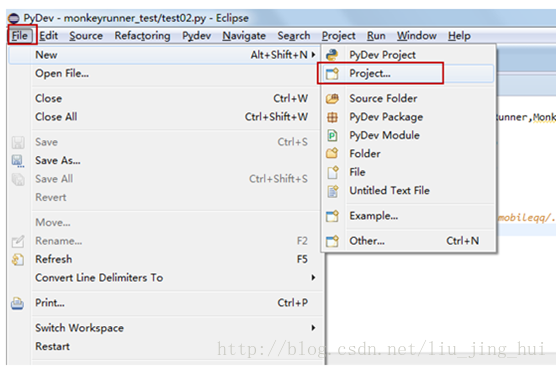Select Project... in New submenu
558x369 pixels.
coord(408,74)
